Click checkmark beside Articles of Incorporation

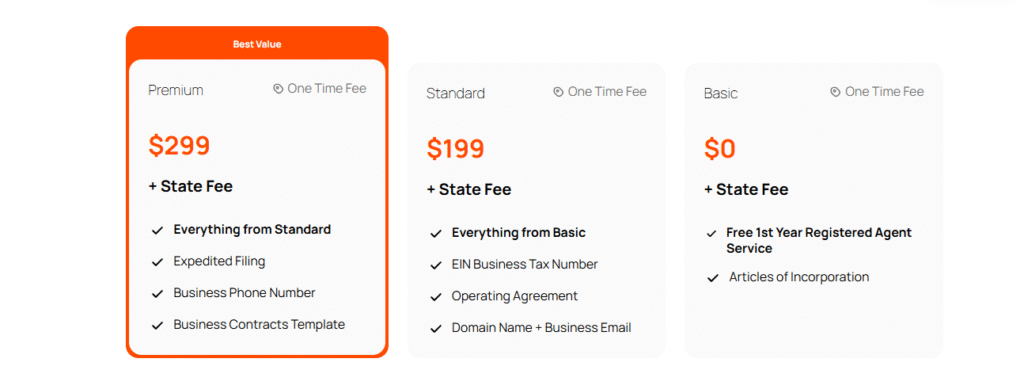point(713,278)
